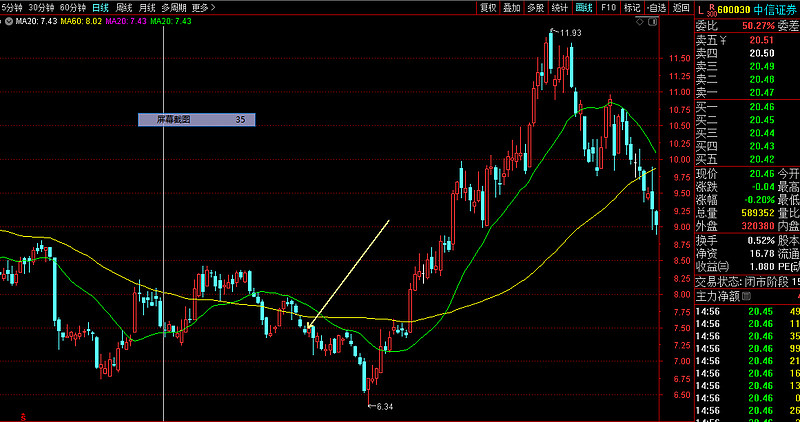Expand the 更多 periods dropdown

(x=204, y=8)
